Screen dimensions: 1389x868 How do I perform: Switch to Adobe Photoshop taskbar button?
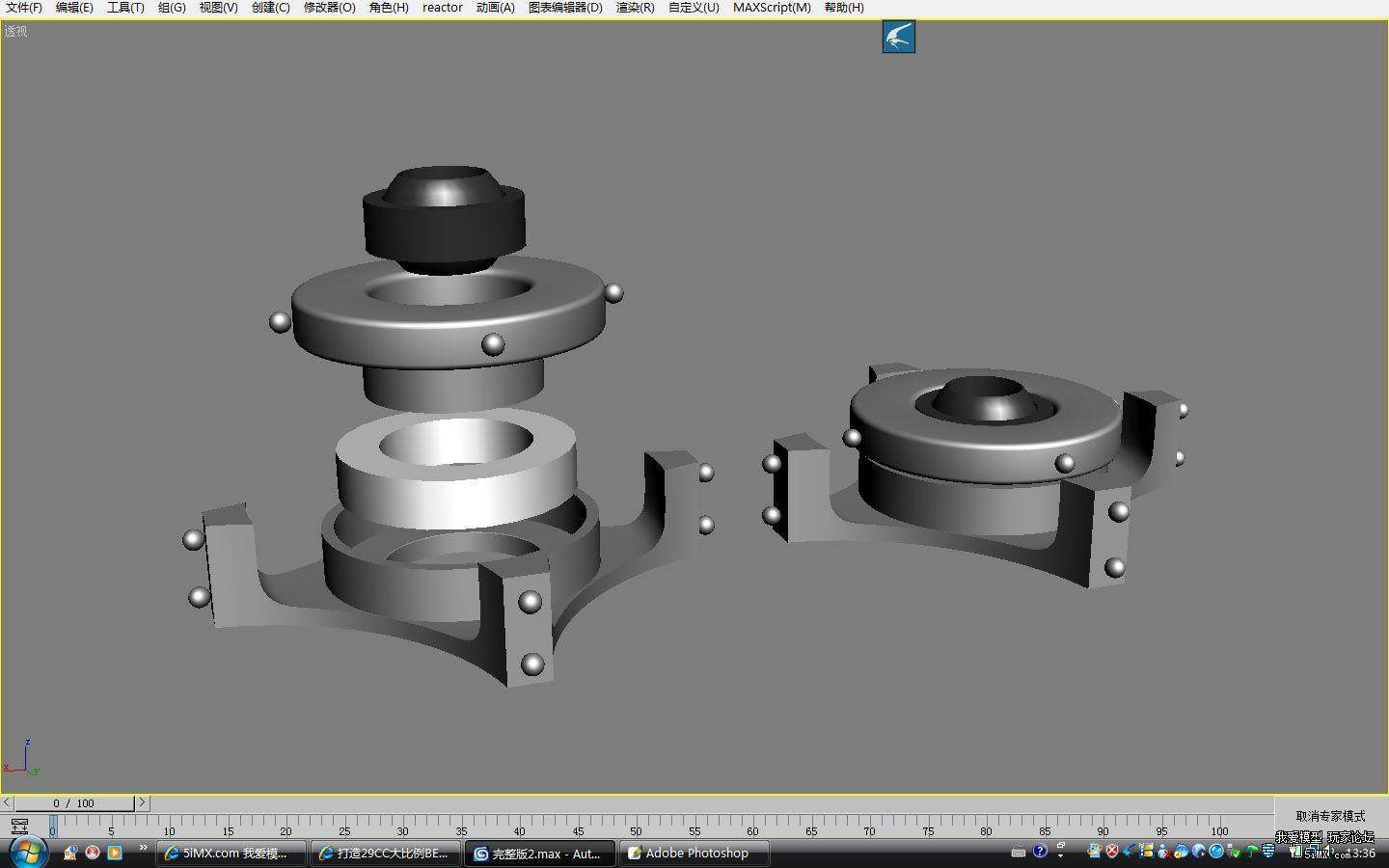[x=694, y=854]
